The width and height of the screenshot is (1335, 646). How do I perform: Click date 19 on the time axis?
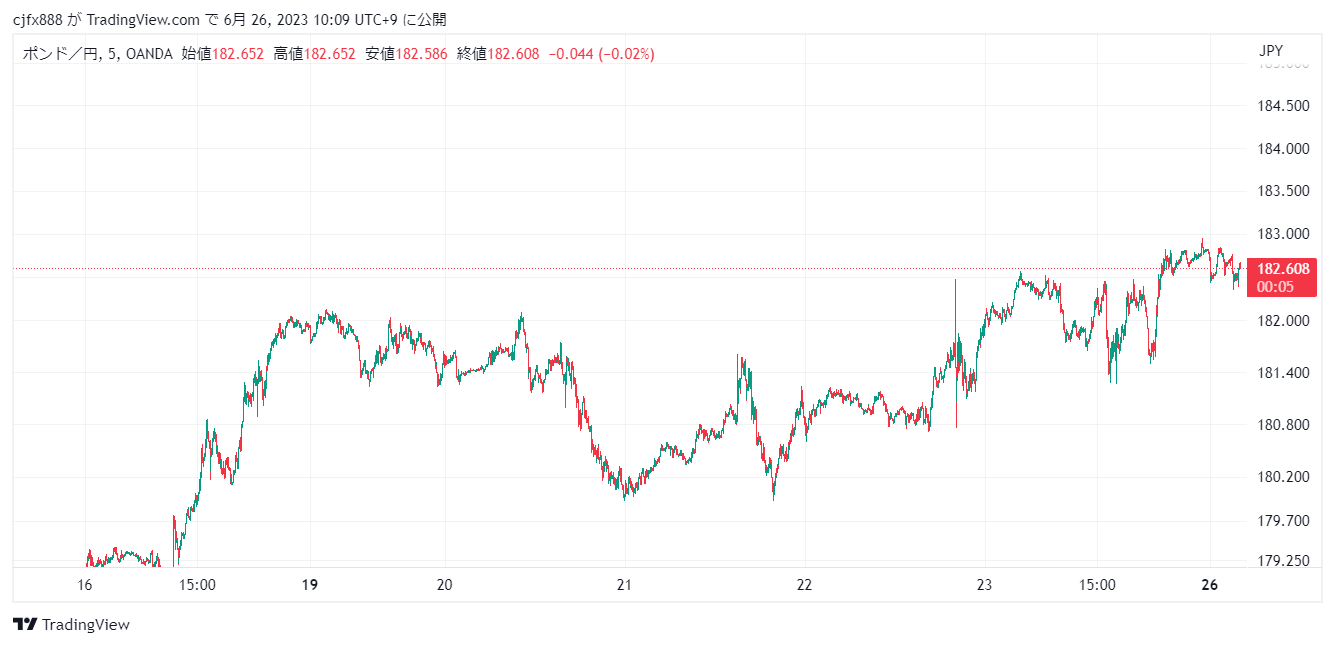pyautogui.click(x=310, y=584)
